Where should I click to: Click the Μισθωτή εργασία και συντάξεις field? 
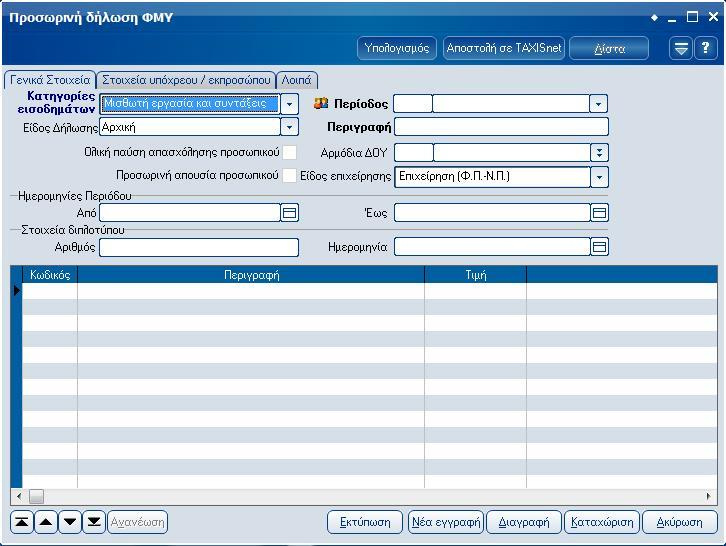[190, 104]
